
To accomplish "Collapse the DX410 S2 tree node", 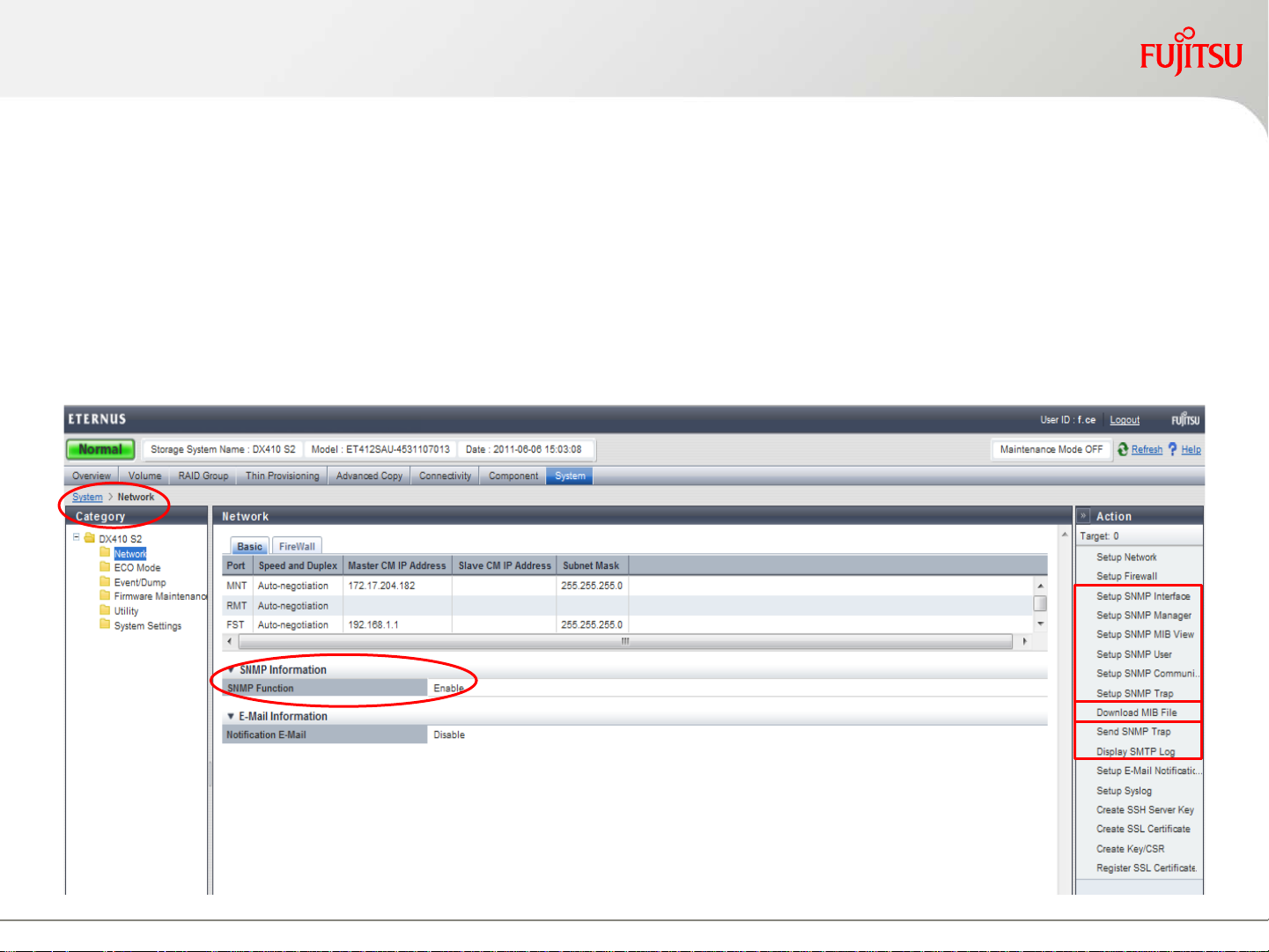I will click(77, 537).
